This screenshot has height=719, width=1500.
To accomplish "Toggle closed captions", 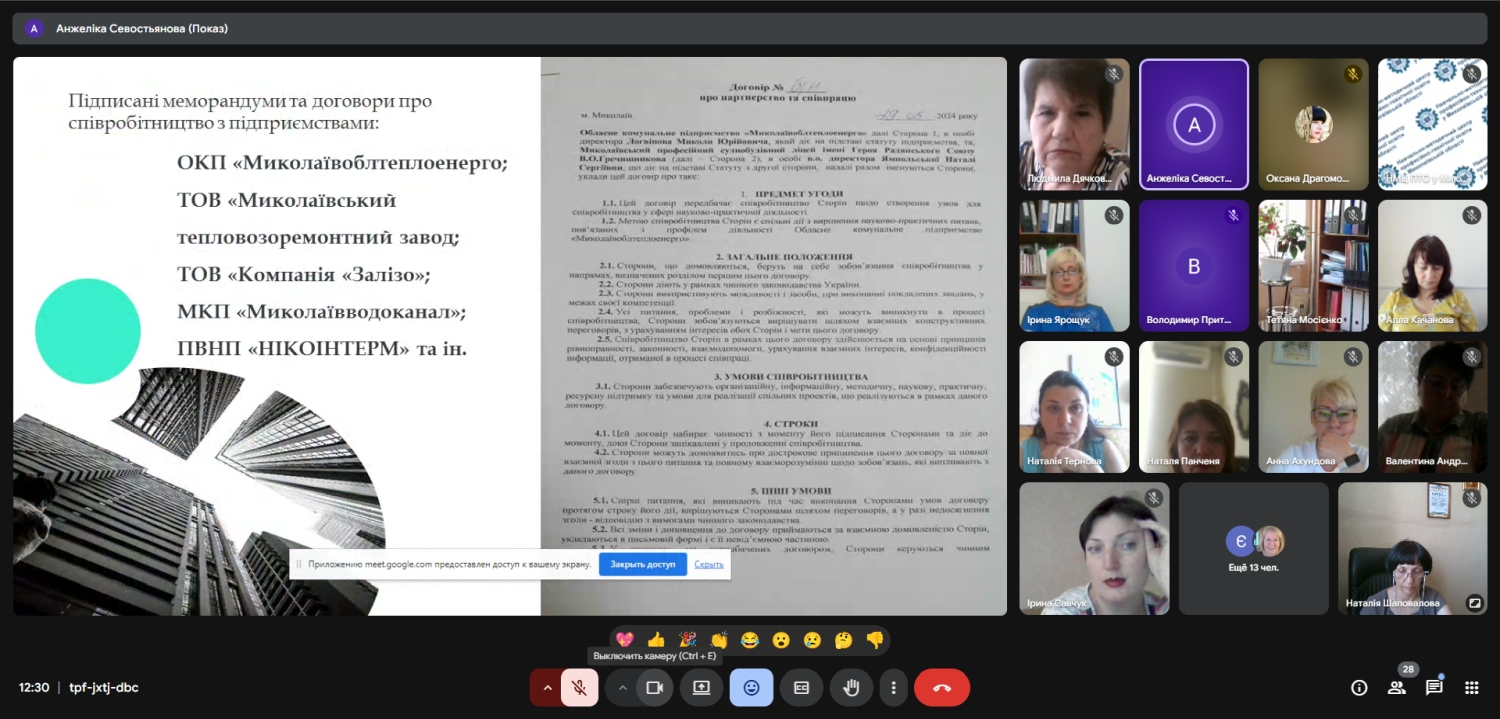I will [x=801, y=687].
